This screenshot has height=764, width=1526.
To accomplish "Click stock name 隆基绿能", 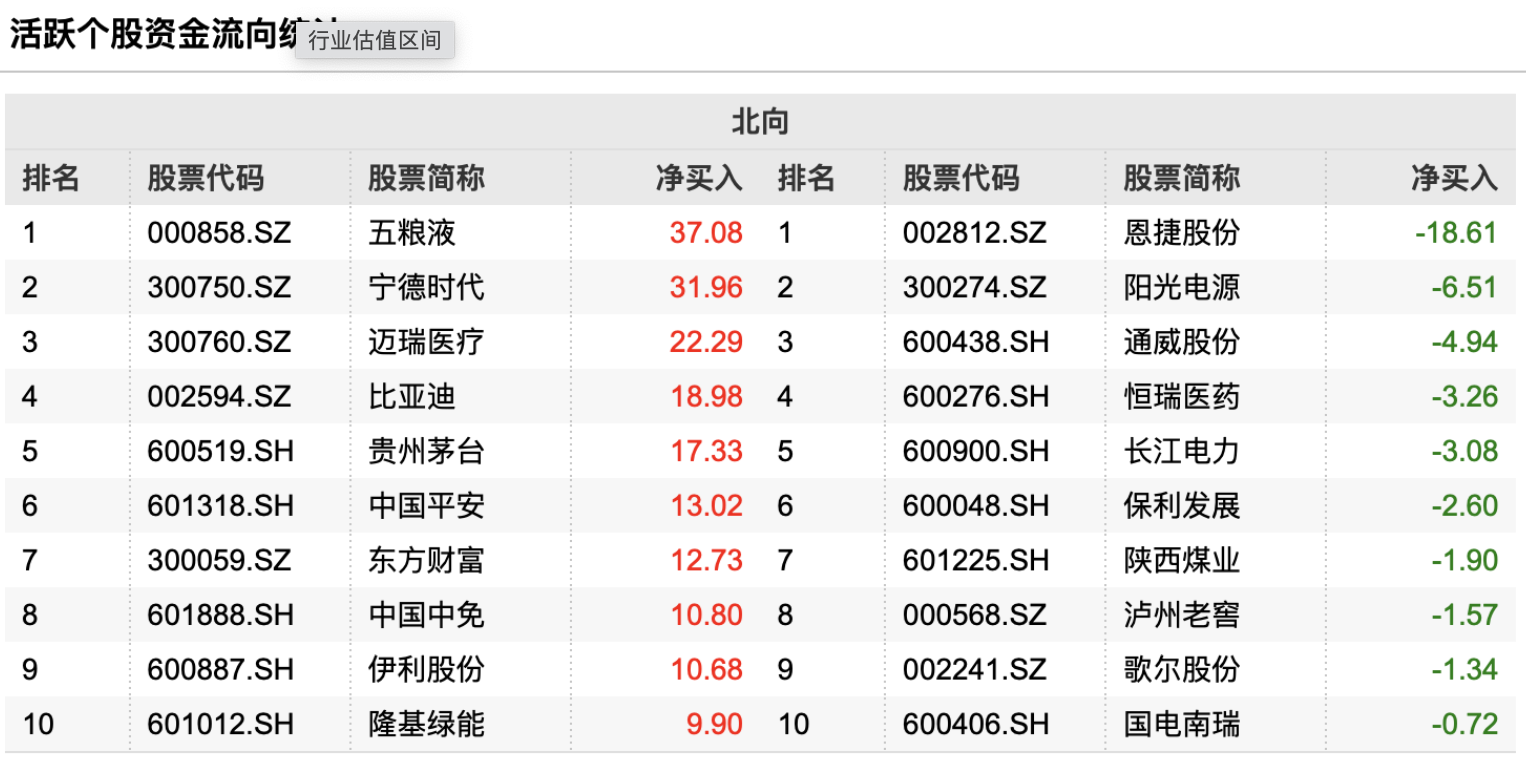I will click(426, 724).
